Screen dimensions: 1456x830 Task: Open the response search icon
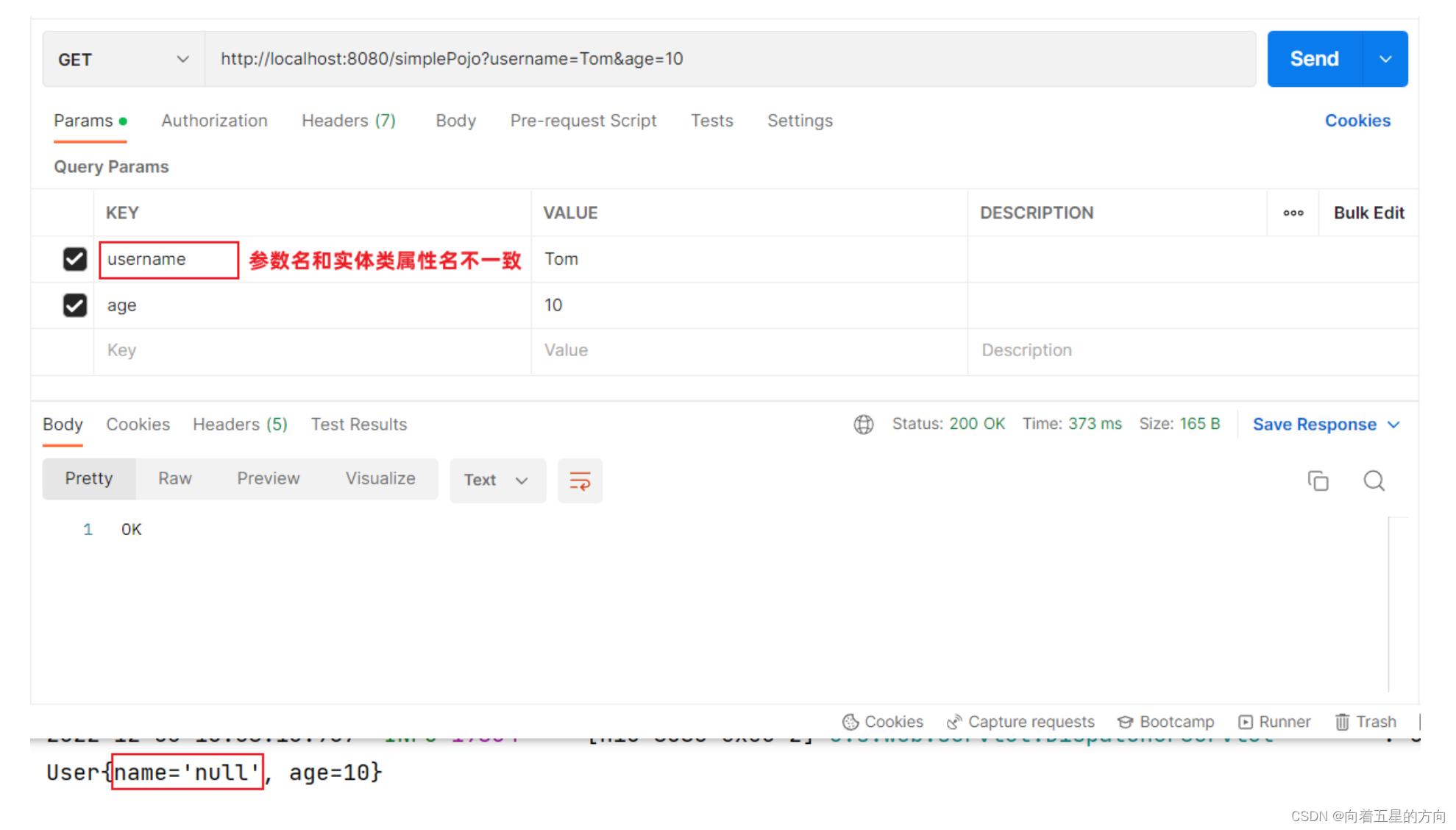click(1373, 480)
